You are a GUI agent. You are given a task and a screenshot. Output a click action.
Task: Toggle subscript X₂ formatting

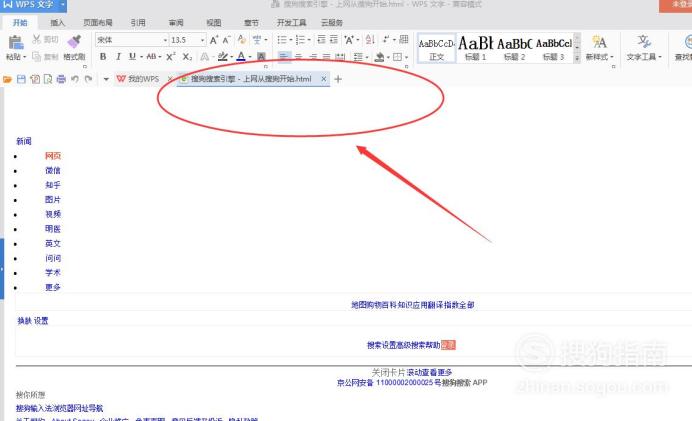(187, 56)
